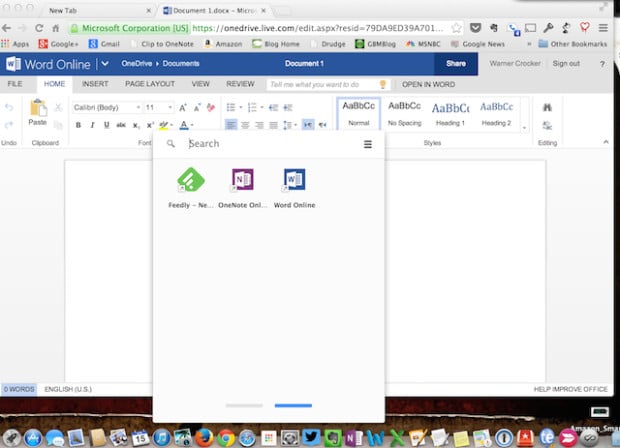The image size is (620, 448).
Task: Open the app launcher hamburger menu
Action: 368,144
